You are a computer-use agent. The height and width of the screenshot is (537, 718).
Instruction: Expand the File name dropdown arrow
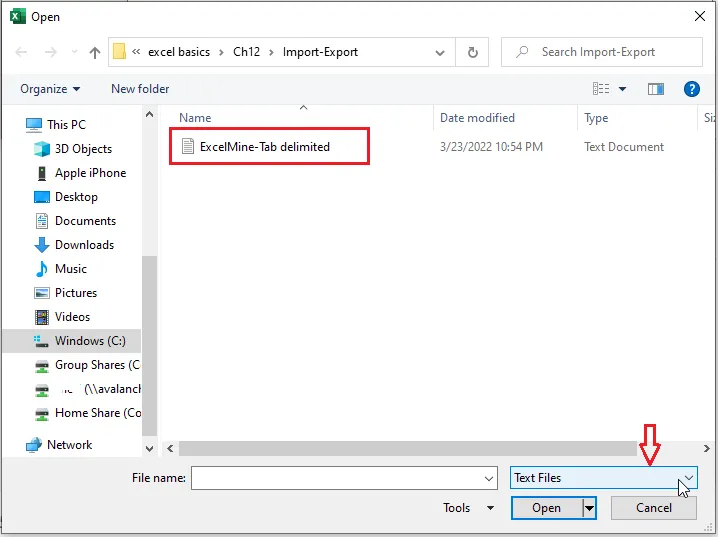pyautogui.click(x=489, y=478)
